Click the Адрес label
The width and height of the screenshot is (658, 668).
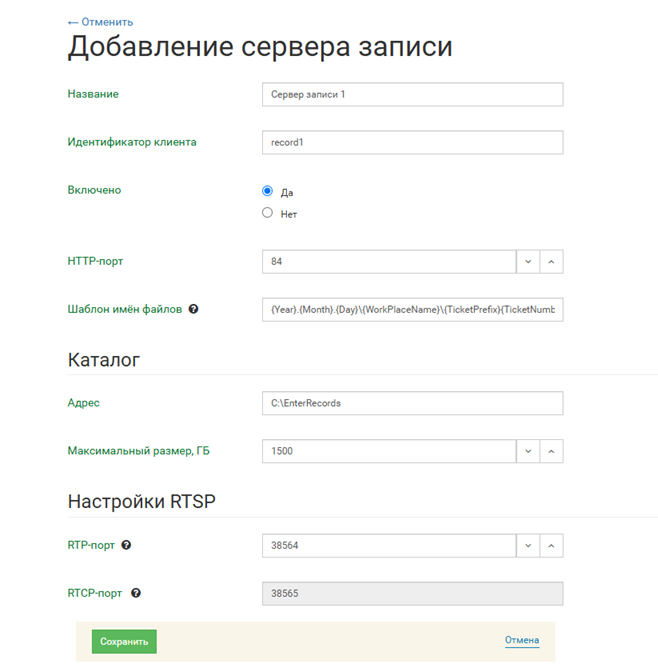[83, 403]
